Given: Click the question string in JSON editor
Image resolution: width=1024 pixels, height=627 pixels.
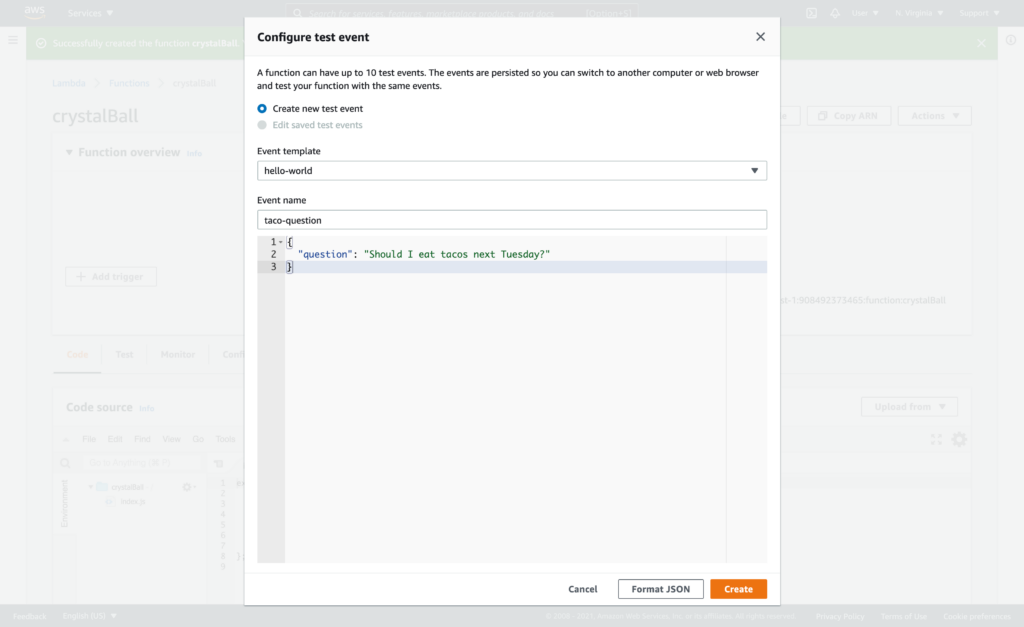Looking at the screenshot, I should [457, 254].
